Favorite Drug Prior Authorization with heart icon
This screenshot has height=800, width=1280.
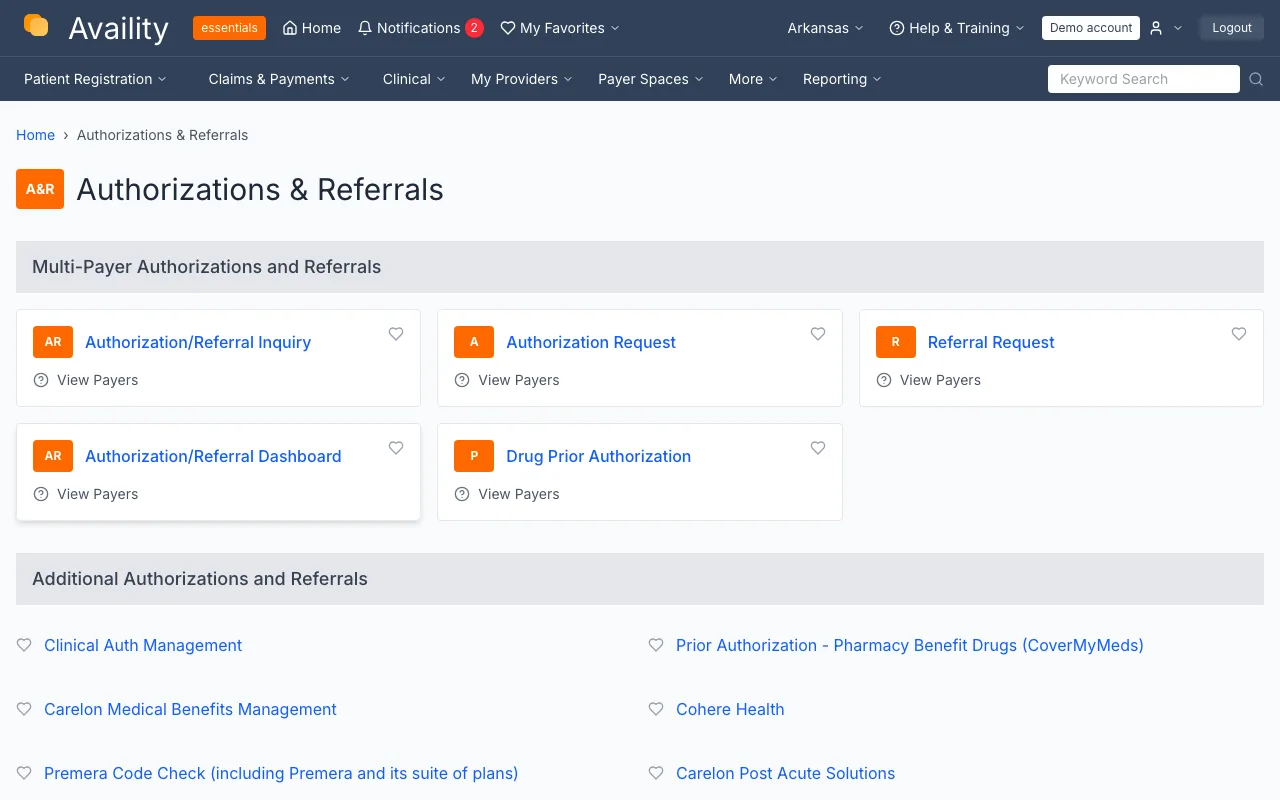818,448
